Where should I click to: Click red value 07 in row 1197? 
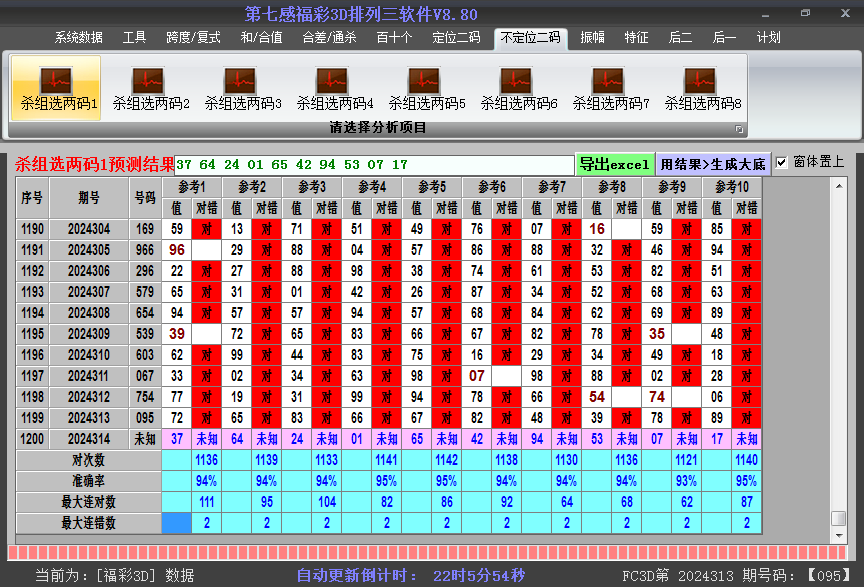point(477,376)
